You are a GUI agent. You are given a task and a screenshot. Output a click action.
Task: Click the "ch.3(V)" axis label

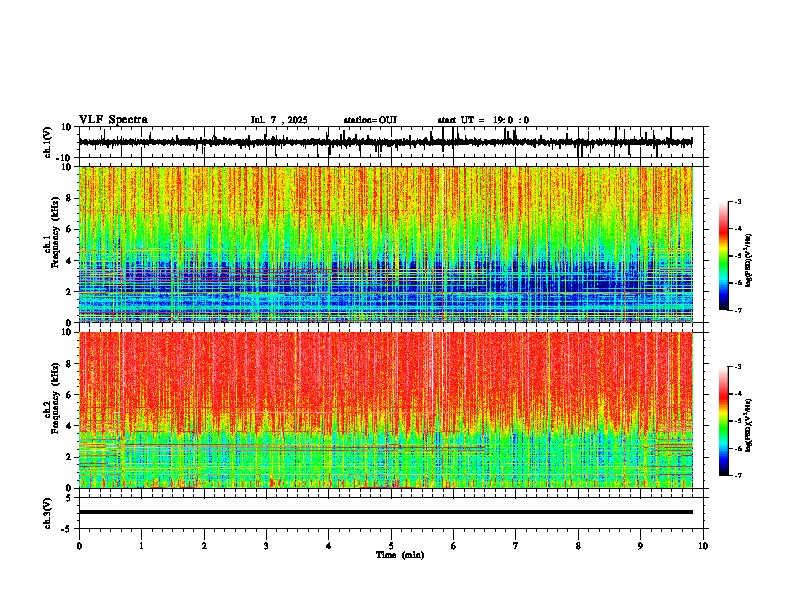(x=48, y=513)
